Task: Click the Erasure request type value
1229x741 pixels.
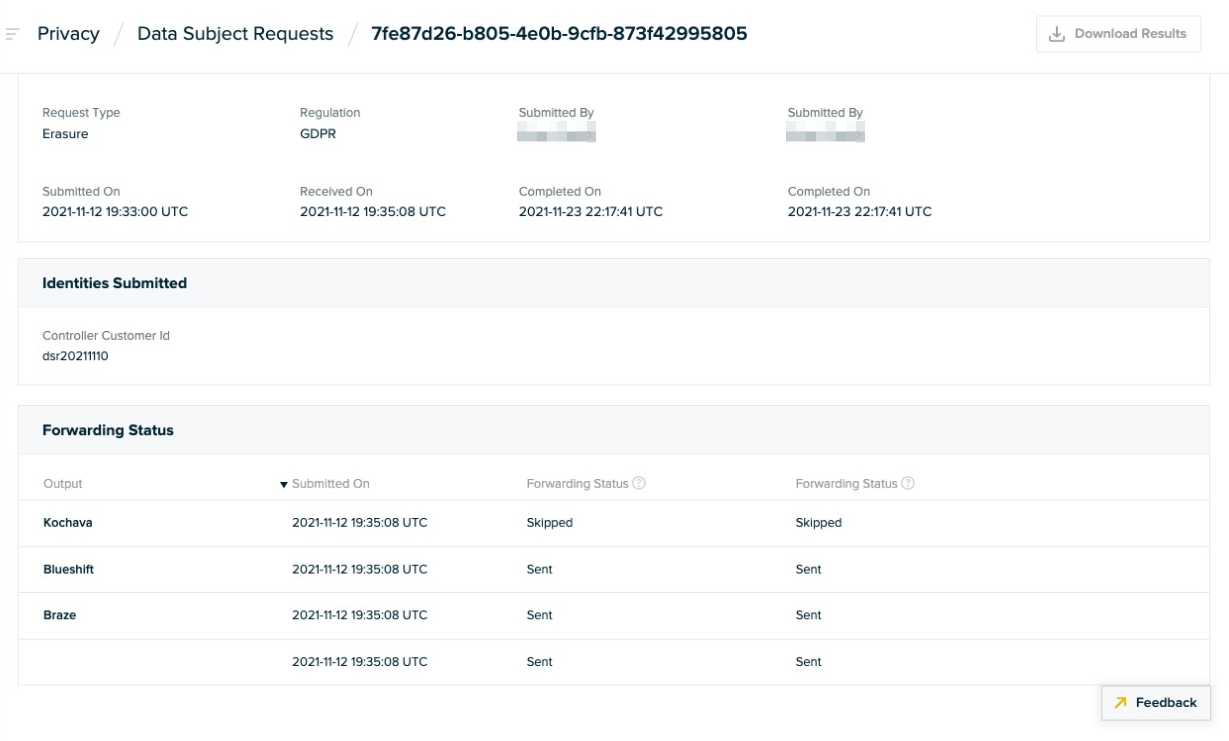Action: (x=65, y=133)
